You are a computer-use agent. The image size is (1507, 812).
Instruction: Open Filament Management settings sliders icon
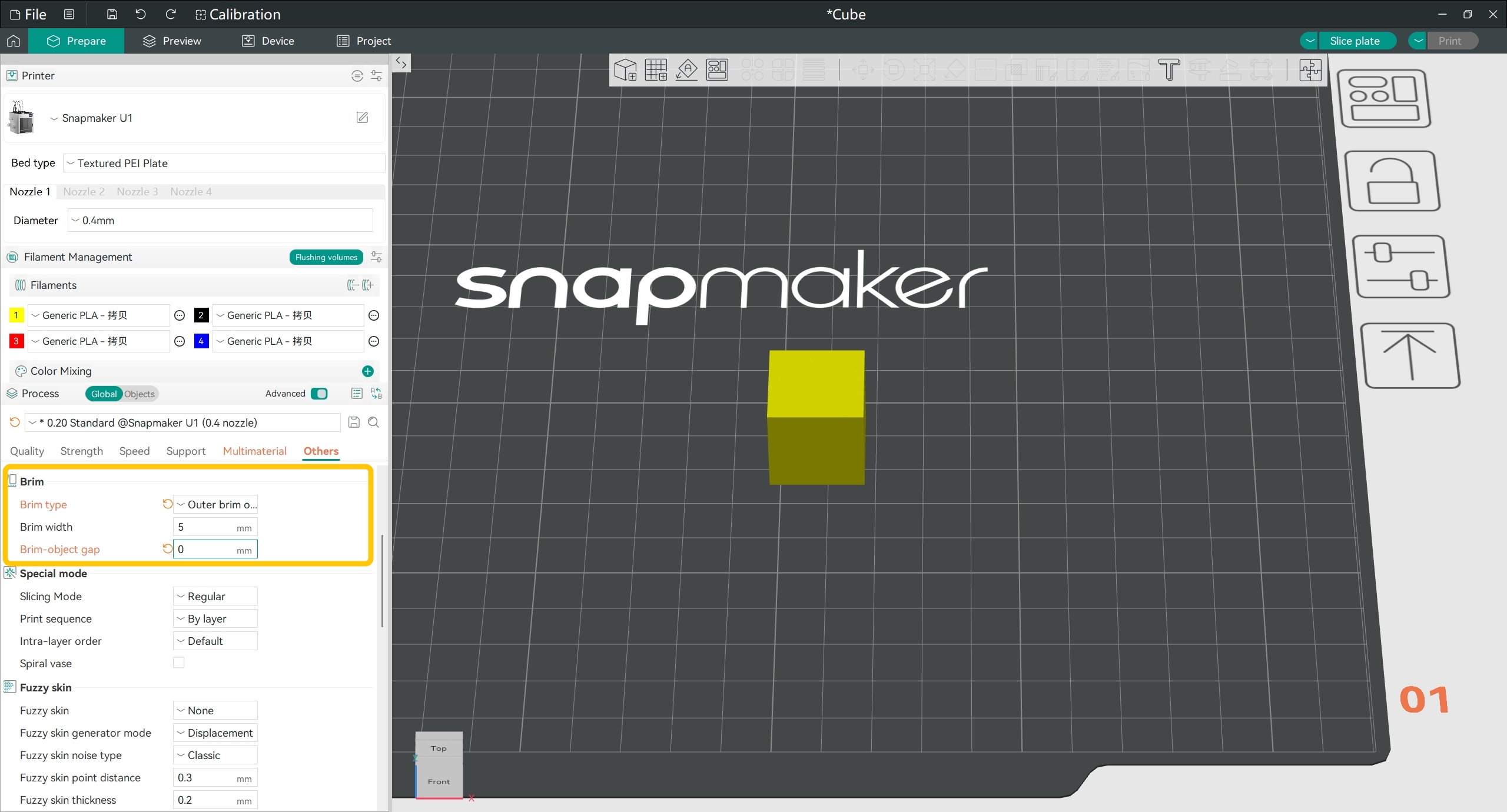click(376, 257)
